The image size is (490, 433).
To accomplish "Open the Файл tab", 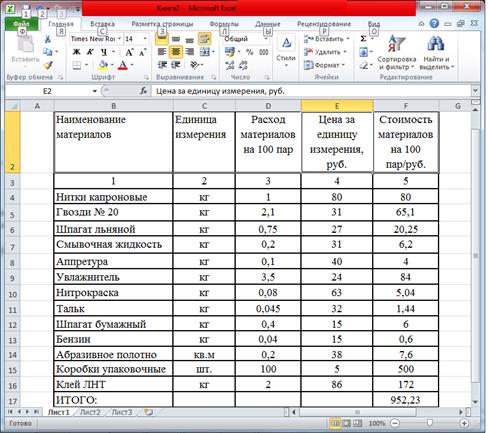I will pyautogui.click(x=21, y=24).
